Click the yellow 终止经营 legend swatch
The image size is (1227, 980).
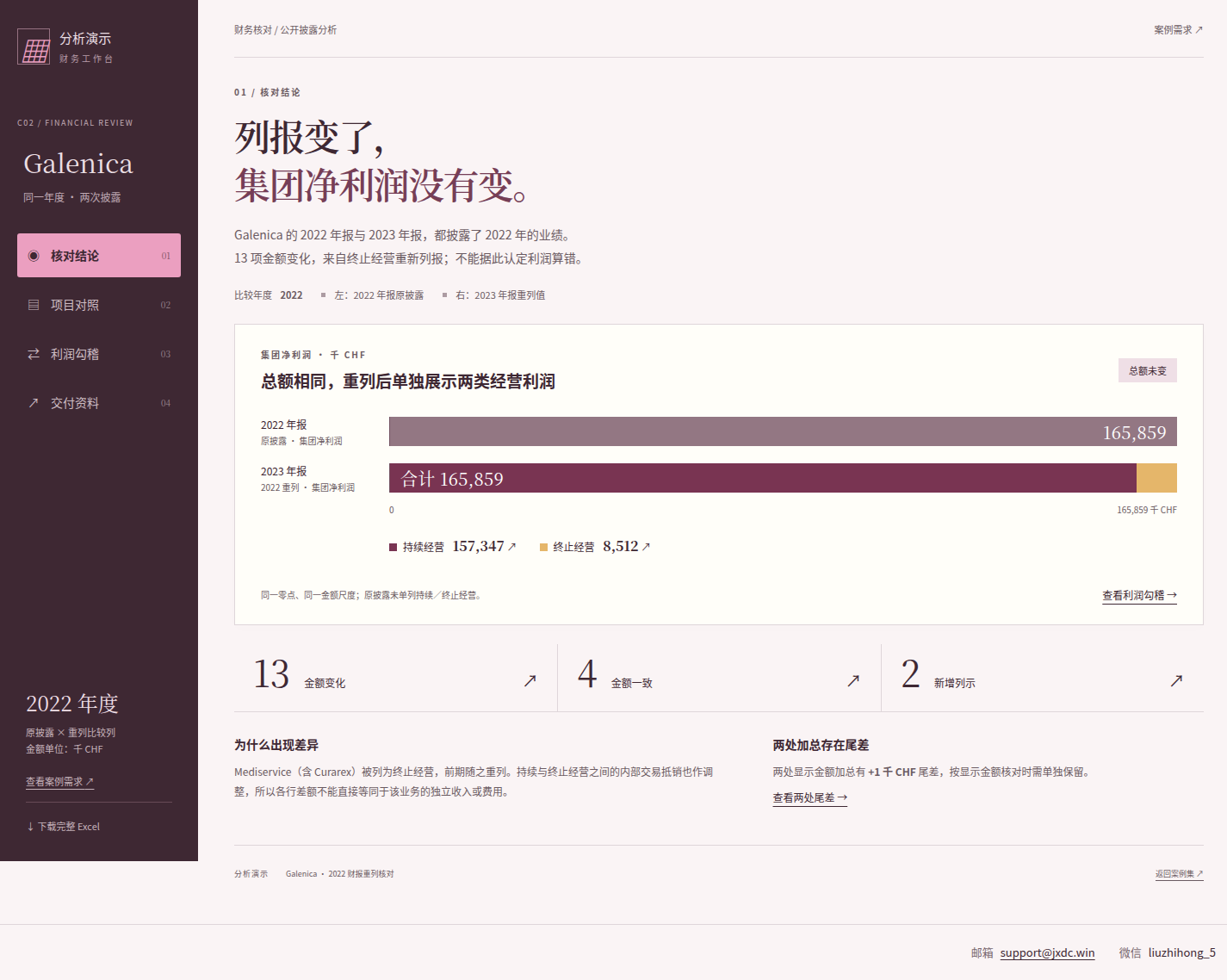click(x=544, y=548)
